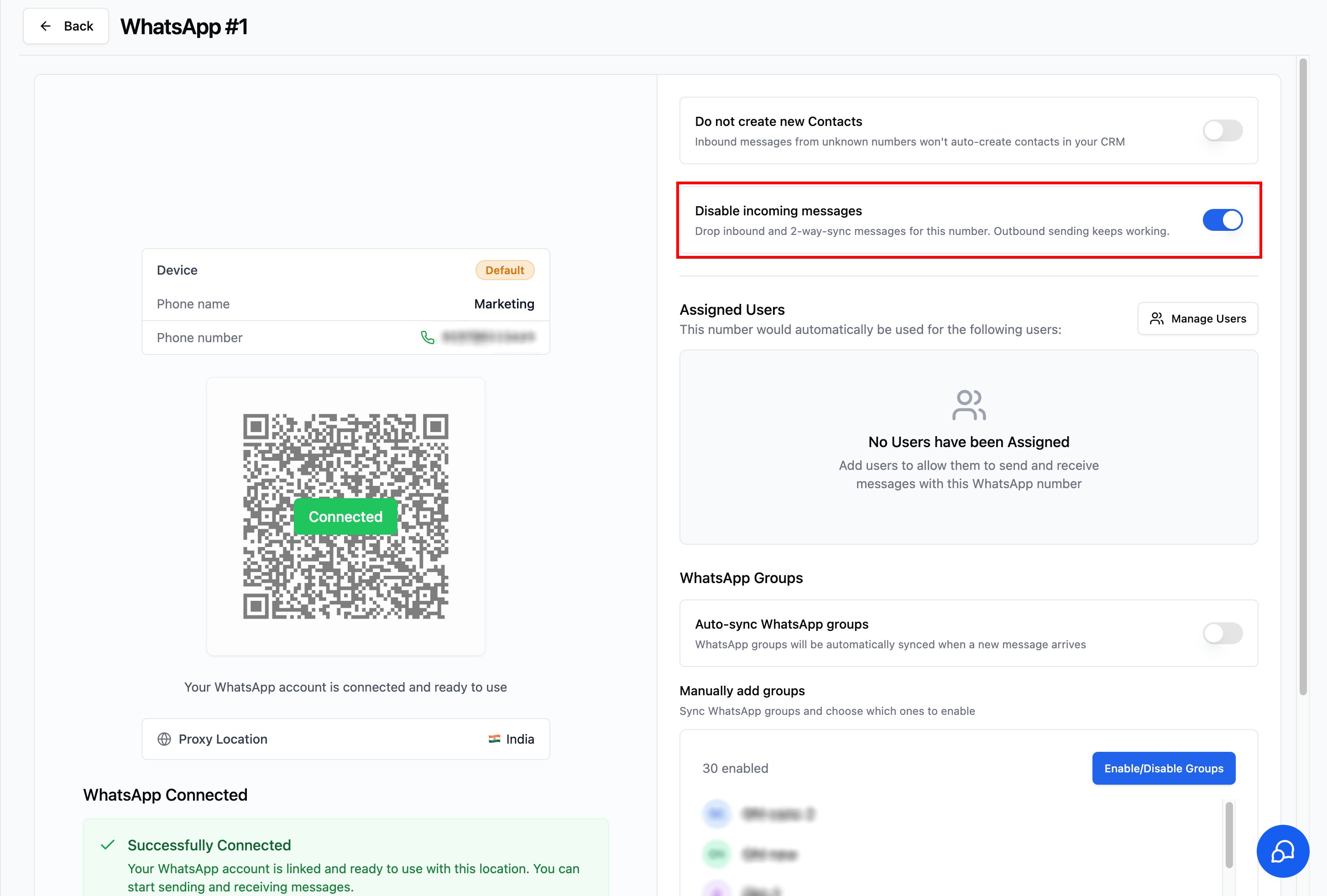Click the people icon in Manage Users

tap(1156, 318)
